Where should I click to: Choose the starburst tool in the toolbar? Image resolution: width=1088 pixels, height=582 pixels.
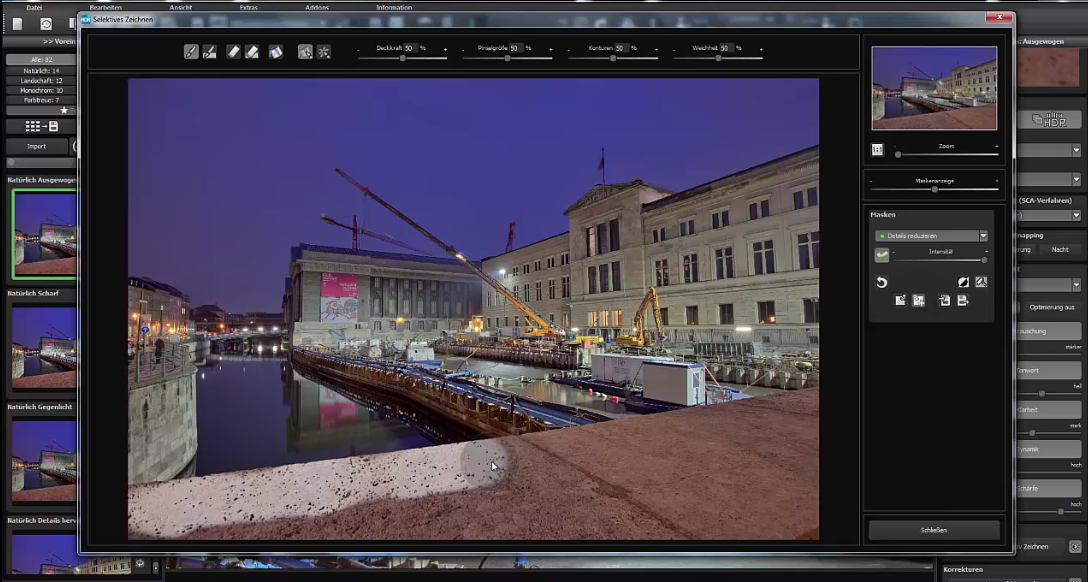pyautogui.click(x=324, y=51)
